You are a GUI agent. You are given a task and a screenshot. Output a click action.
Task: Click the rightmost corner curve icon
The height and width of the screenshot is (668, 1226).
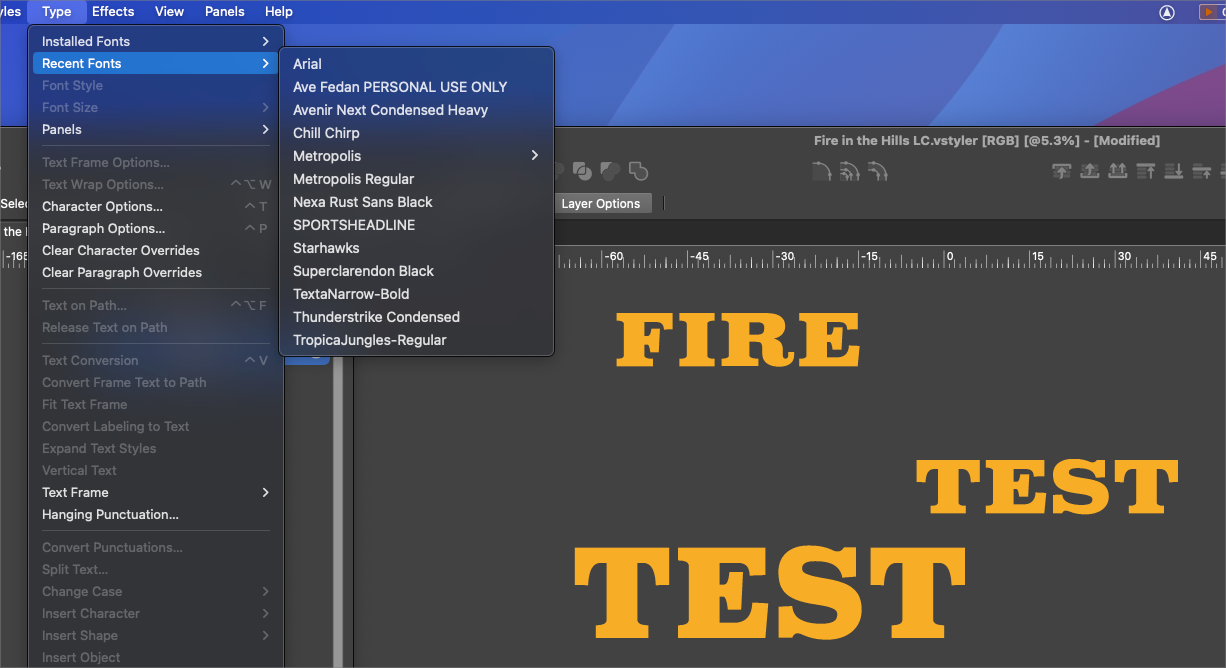(878, 171)
